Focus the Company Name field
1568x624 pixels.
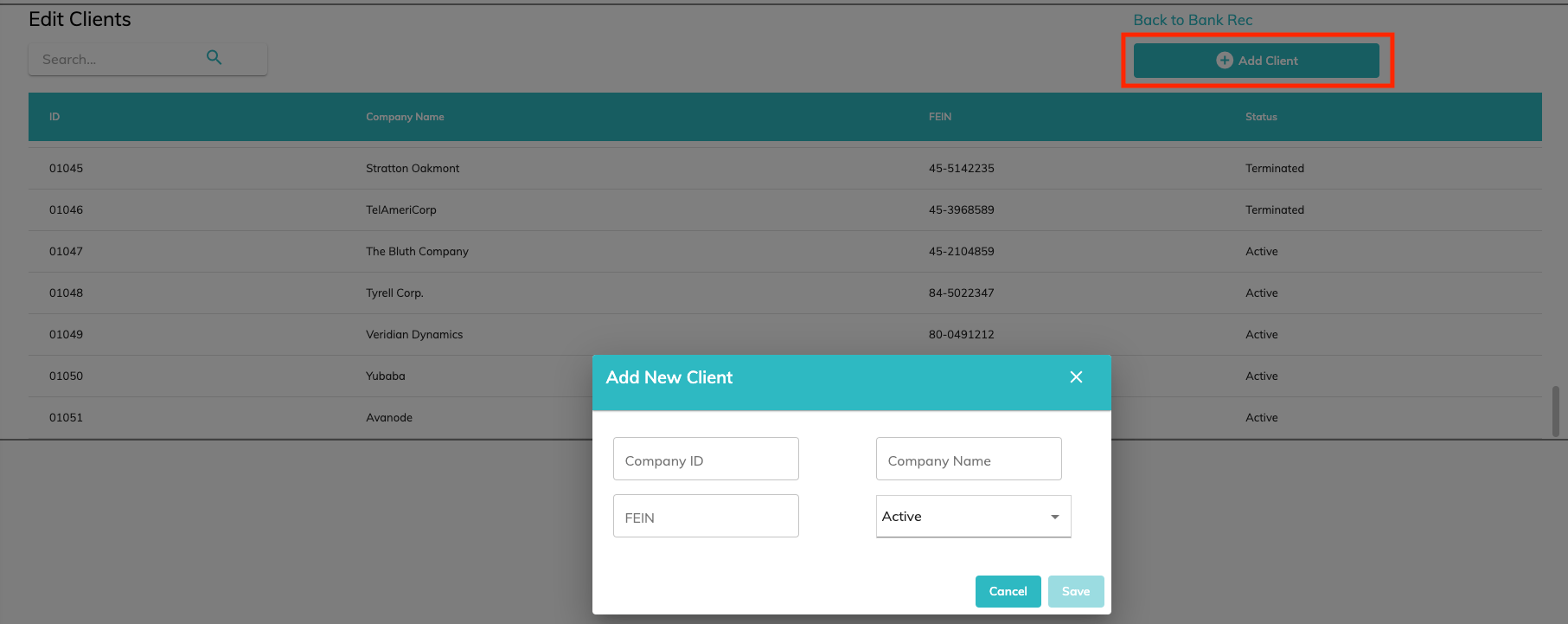(968, 460)
